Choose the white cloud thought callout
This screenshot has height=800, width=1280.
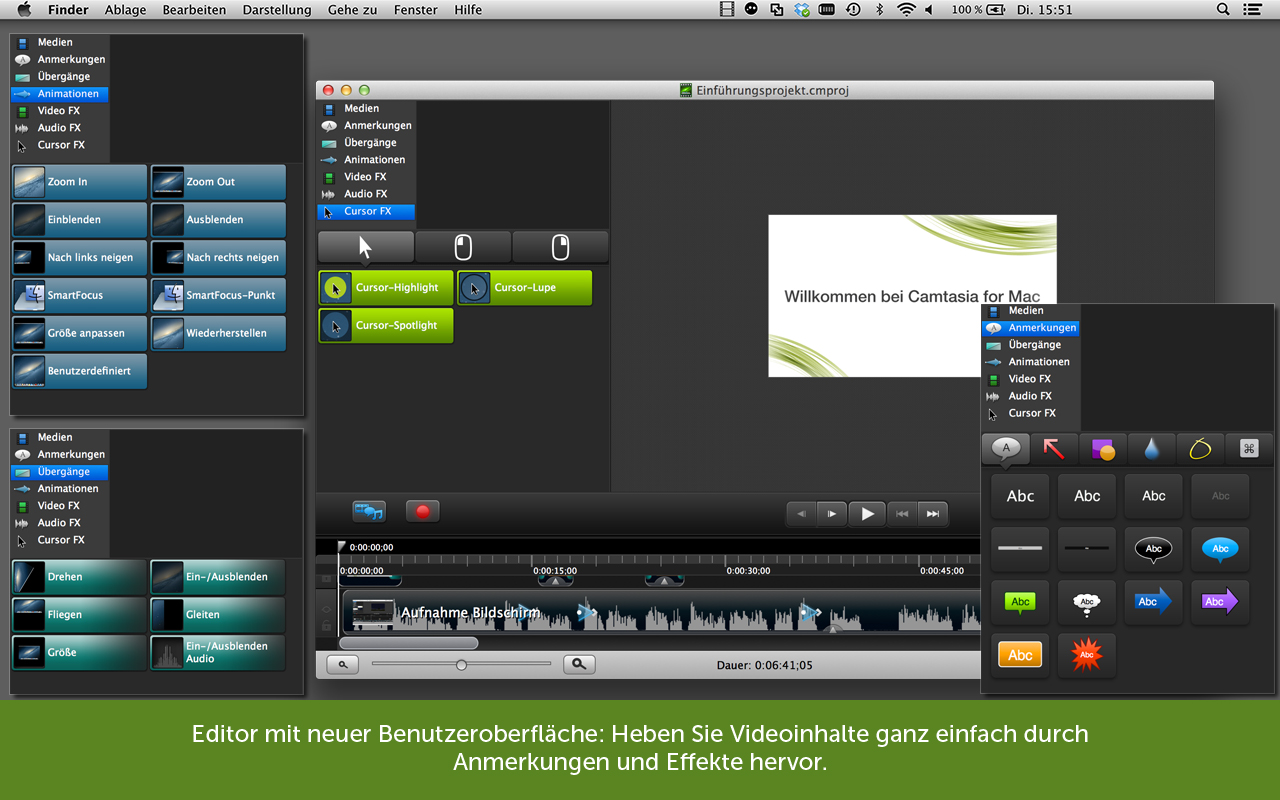(1087, 602)
